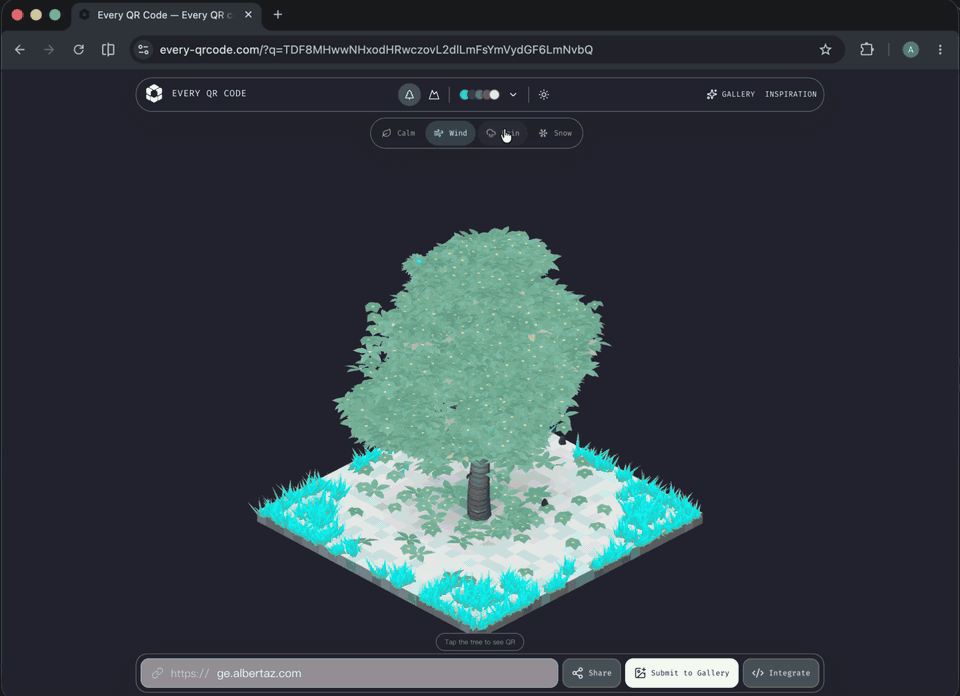
Task: Click the address bar URL text
Action: (376, 50)
